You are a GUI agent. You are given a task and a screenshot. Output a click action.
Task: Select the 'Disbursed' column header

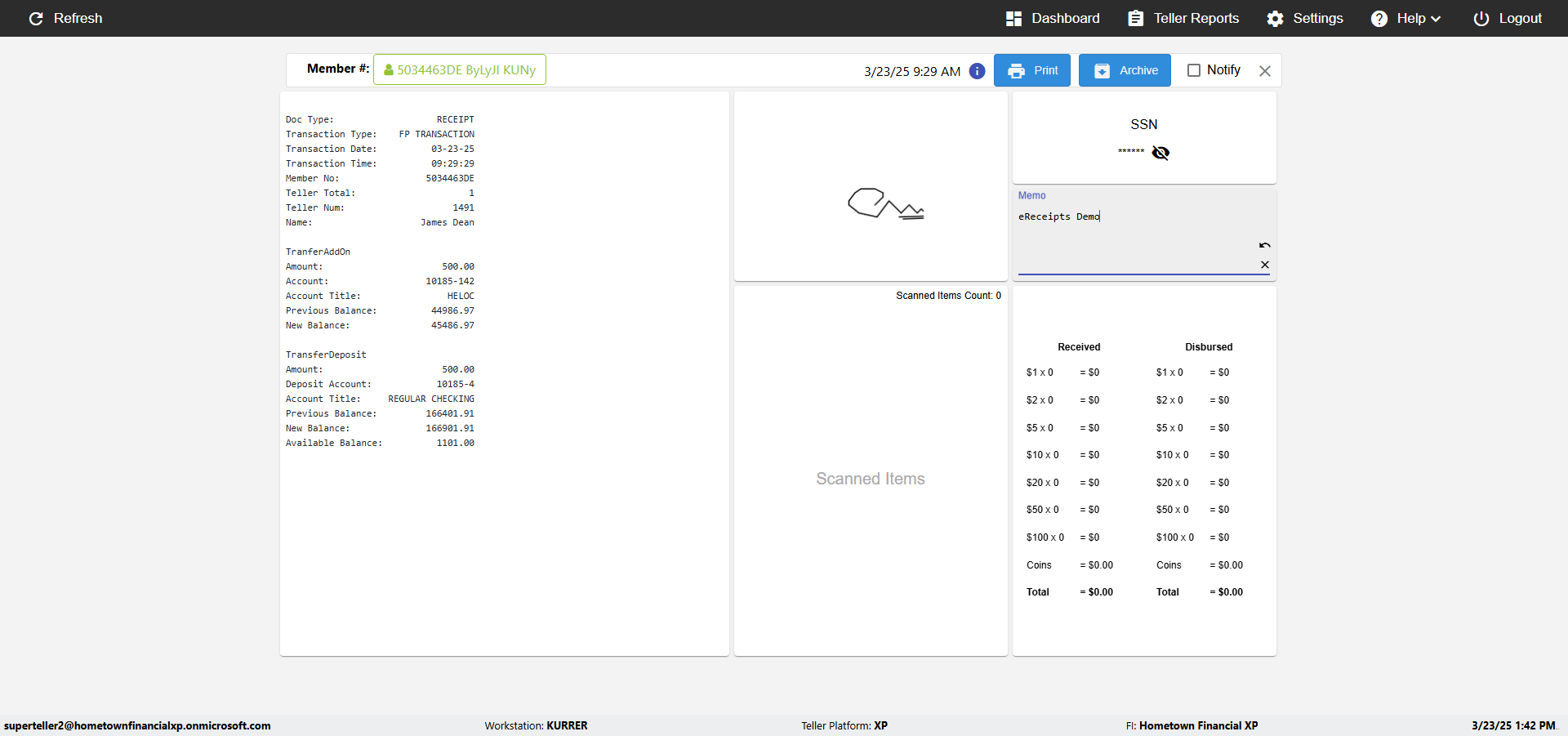[x=1209, y=347]
